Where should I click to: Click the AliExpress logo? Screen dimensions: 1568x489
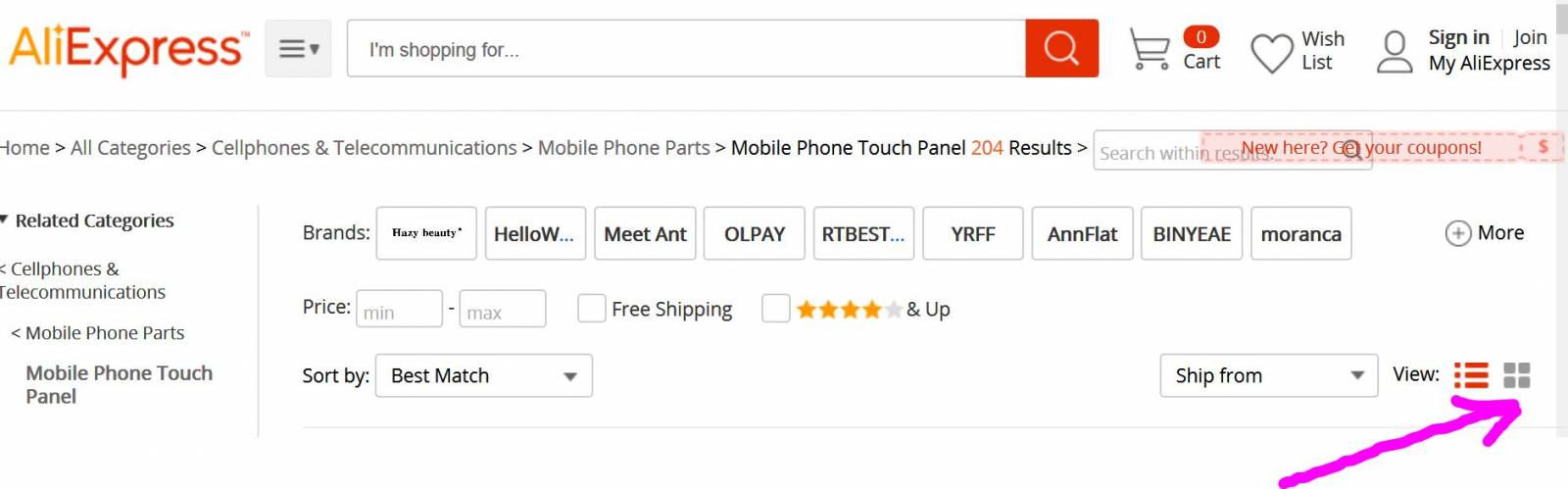(x=128, y=49)
